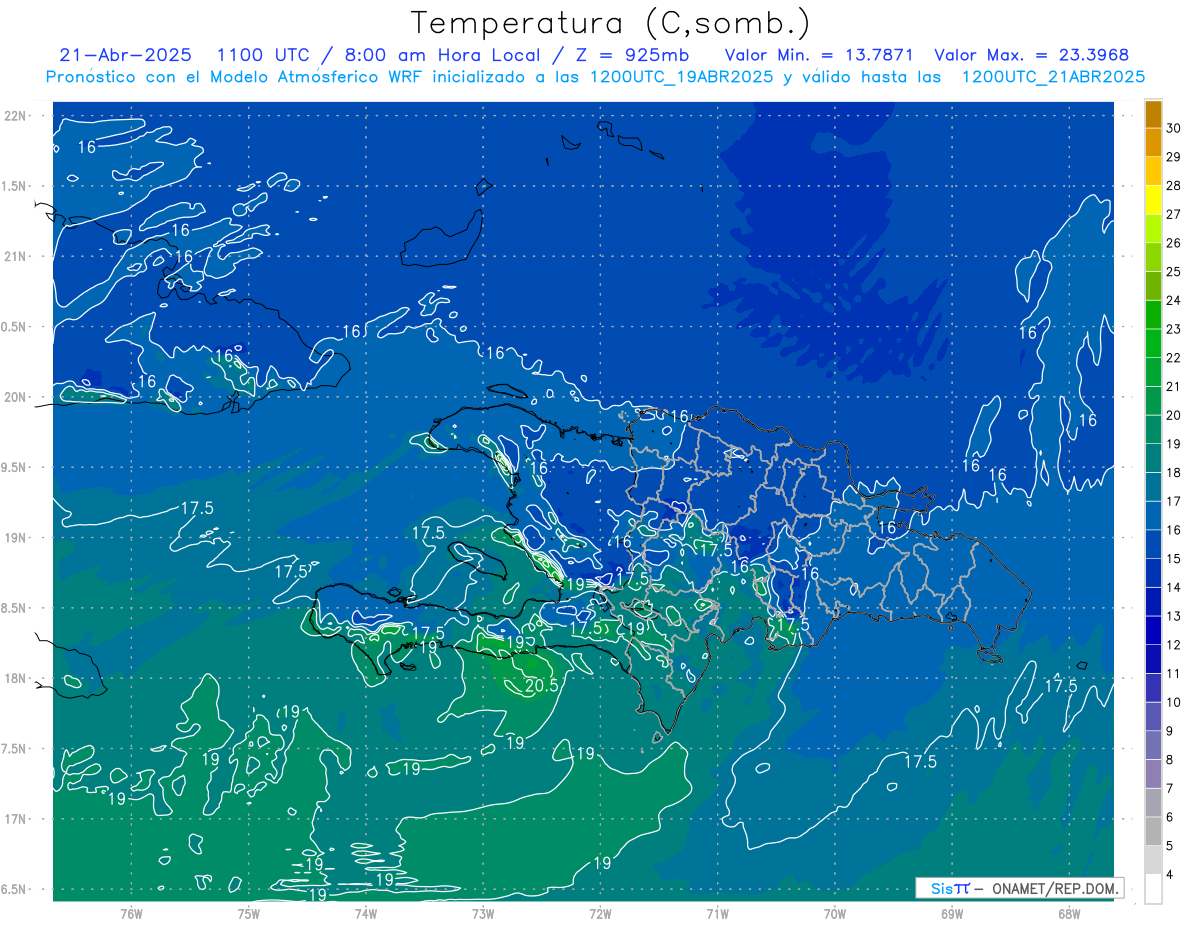Click the date "21-Abr-2025" in the header
1200x927 pixels.
coord(125,55)
